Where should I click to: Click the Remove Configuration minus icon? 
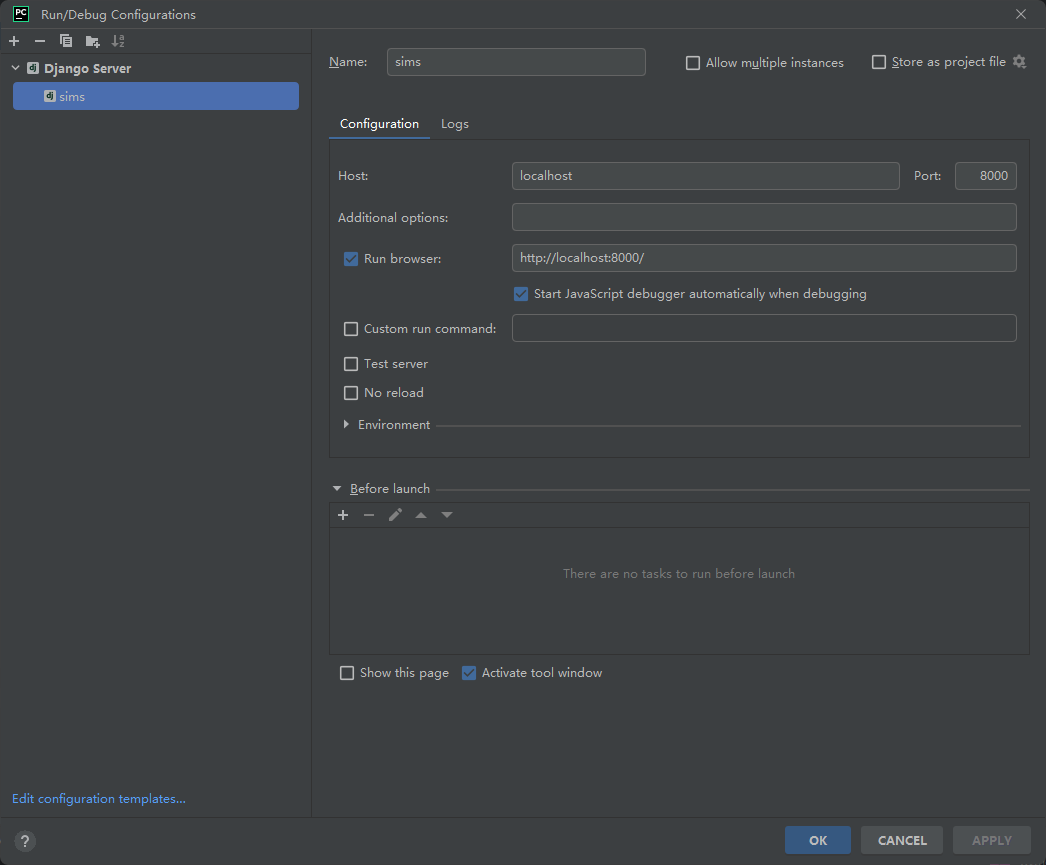point(40,41)
